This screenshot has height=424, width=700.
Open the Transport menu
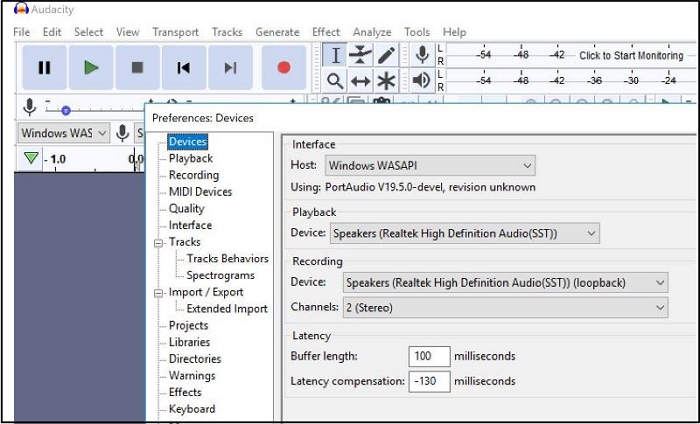coord(175,32)
